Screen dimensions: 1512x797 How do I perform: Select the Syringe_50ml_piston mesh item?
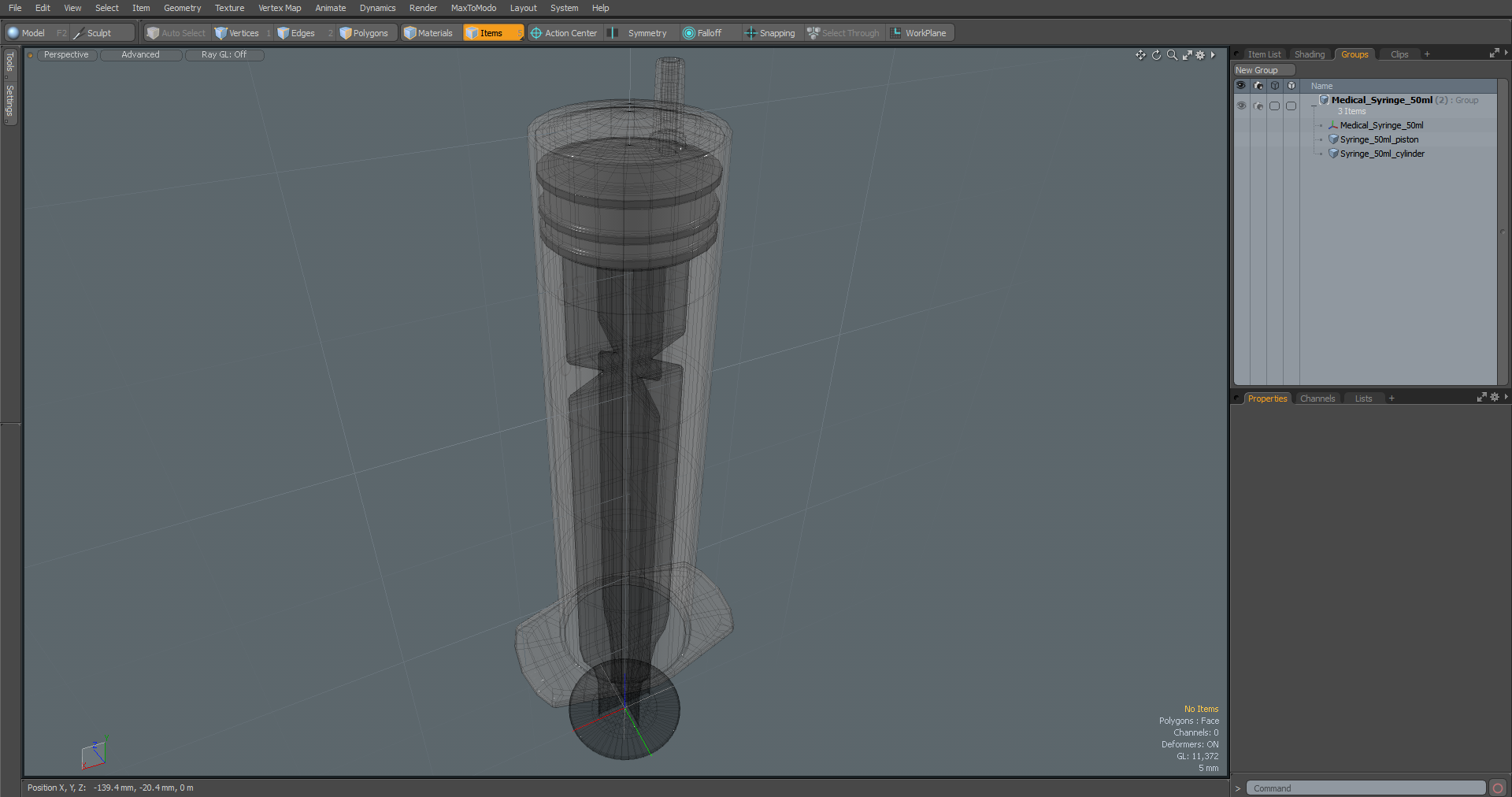click(x=1379, y=139)
